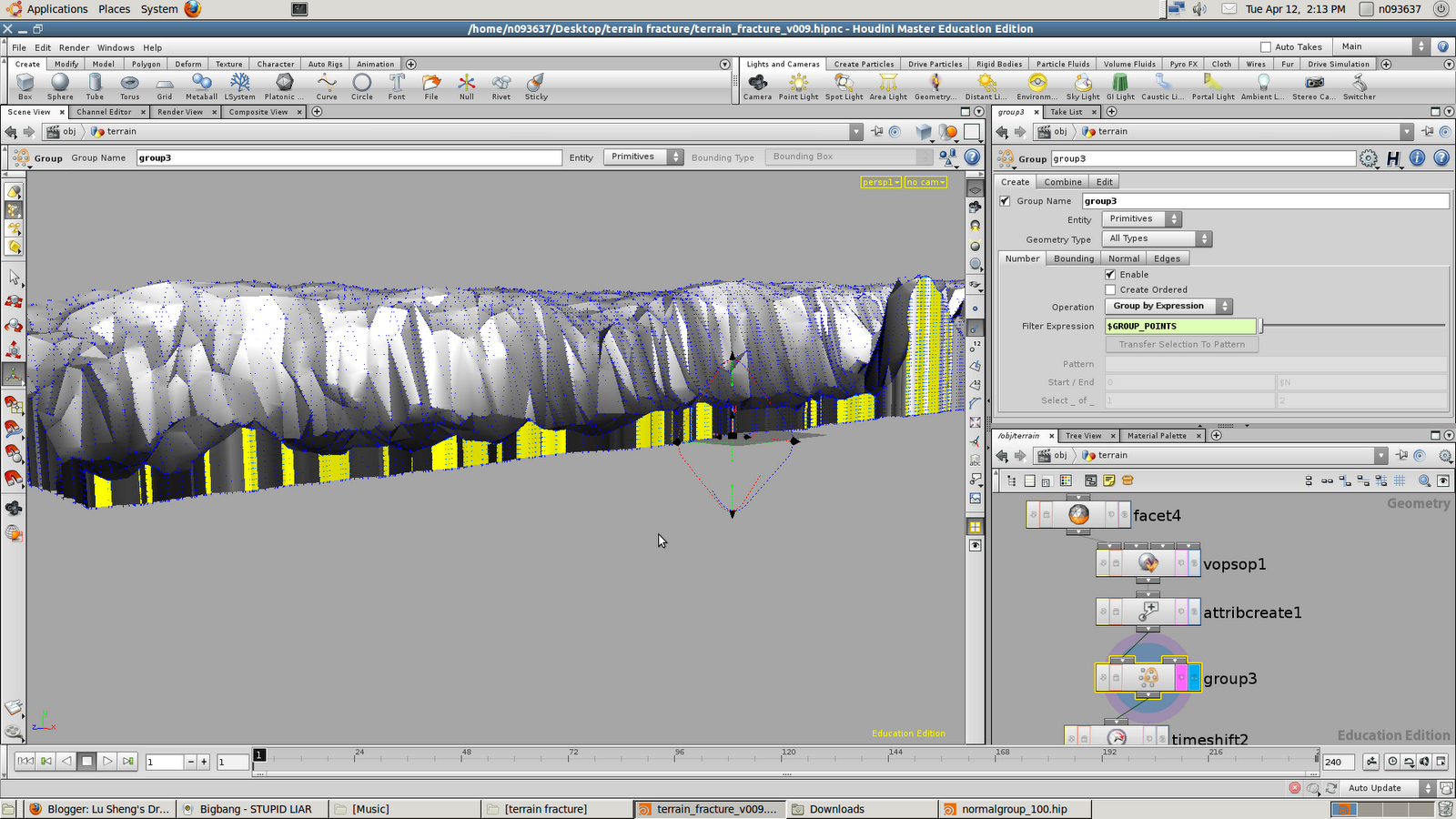Select the Torus shelf tool

coord(130,86)
